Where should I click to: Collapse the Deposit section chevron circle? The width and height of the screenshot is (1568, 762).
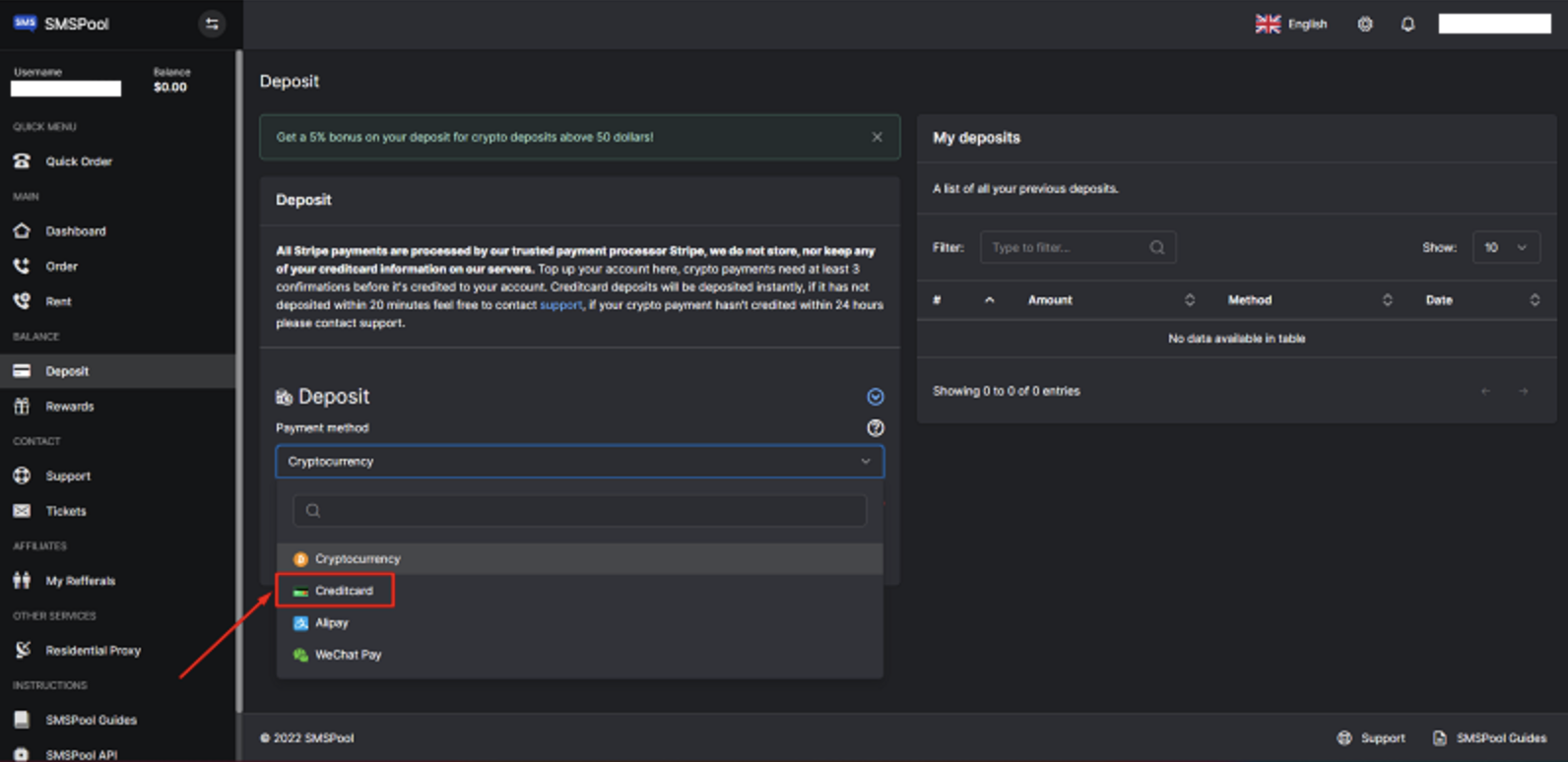(875, 397)
